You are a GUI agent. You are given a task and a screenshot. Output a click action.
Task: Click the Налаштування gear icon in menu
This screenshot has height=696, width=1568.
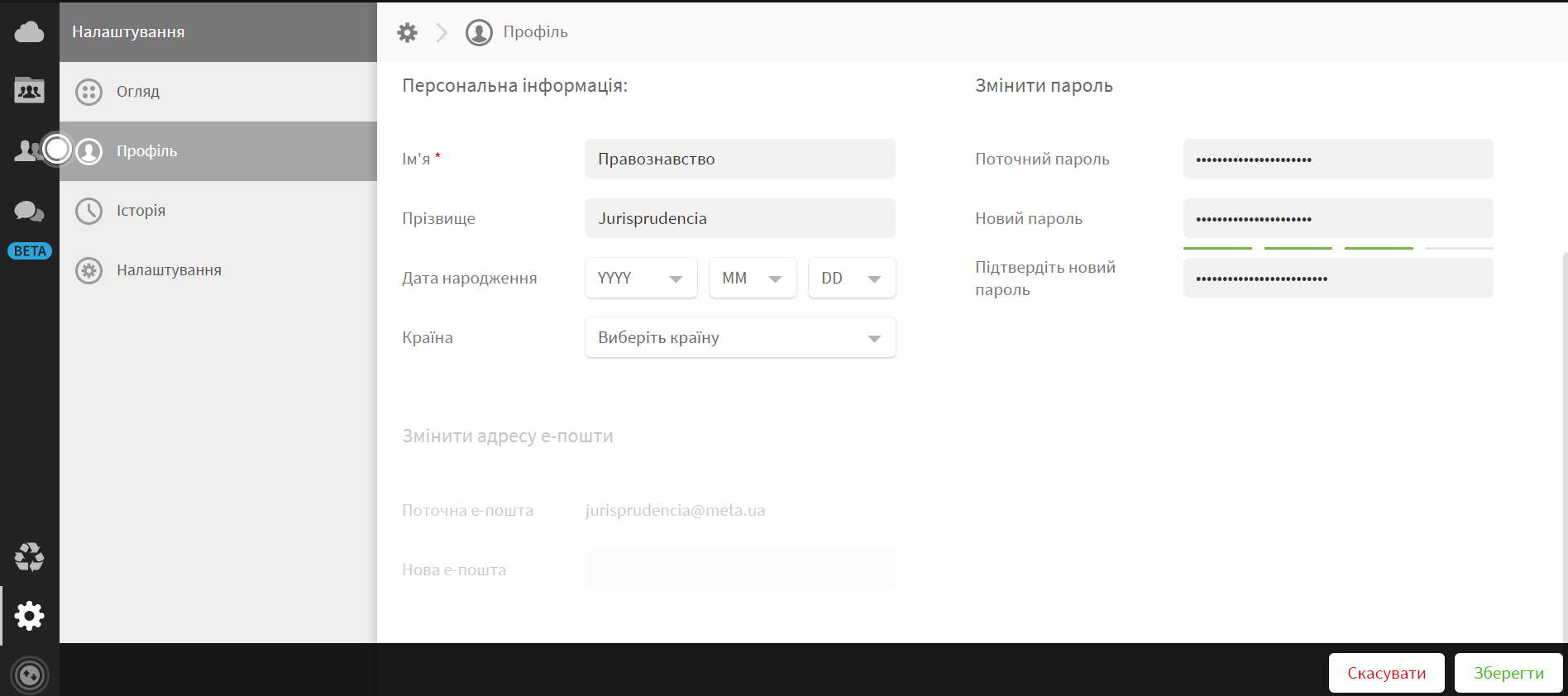pyautogui.click(x=88, y=270)
